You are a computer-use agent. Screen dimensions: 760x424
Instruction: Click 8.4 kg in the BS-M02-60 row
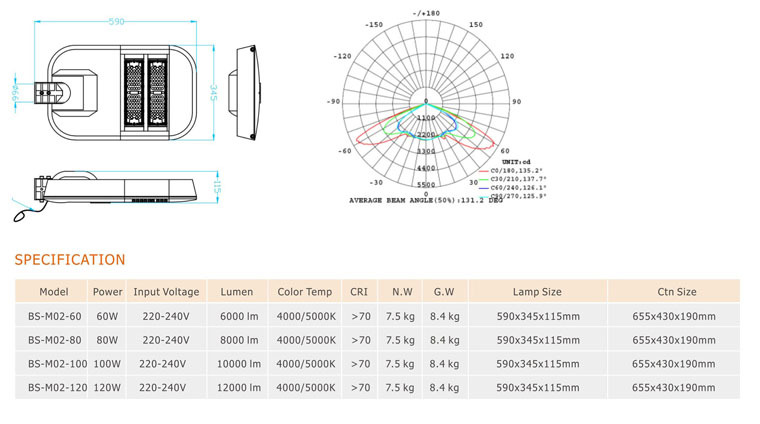444,316
